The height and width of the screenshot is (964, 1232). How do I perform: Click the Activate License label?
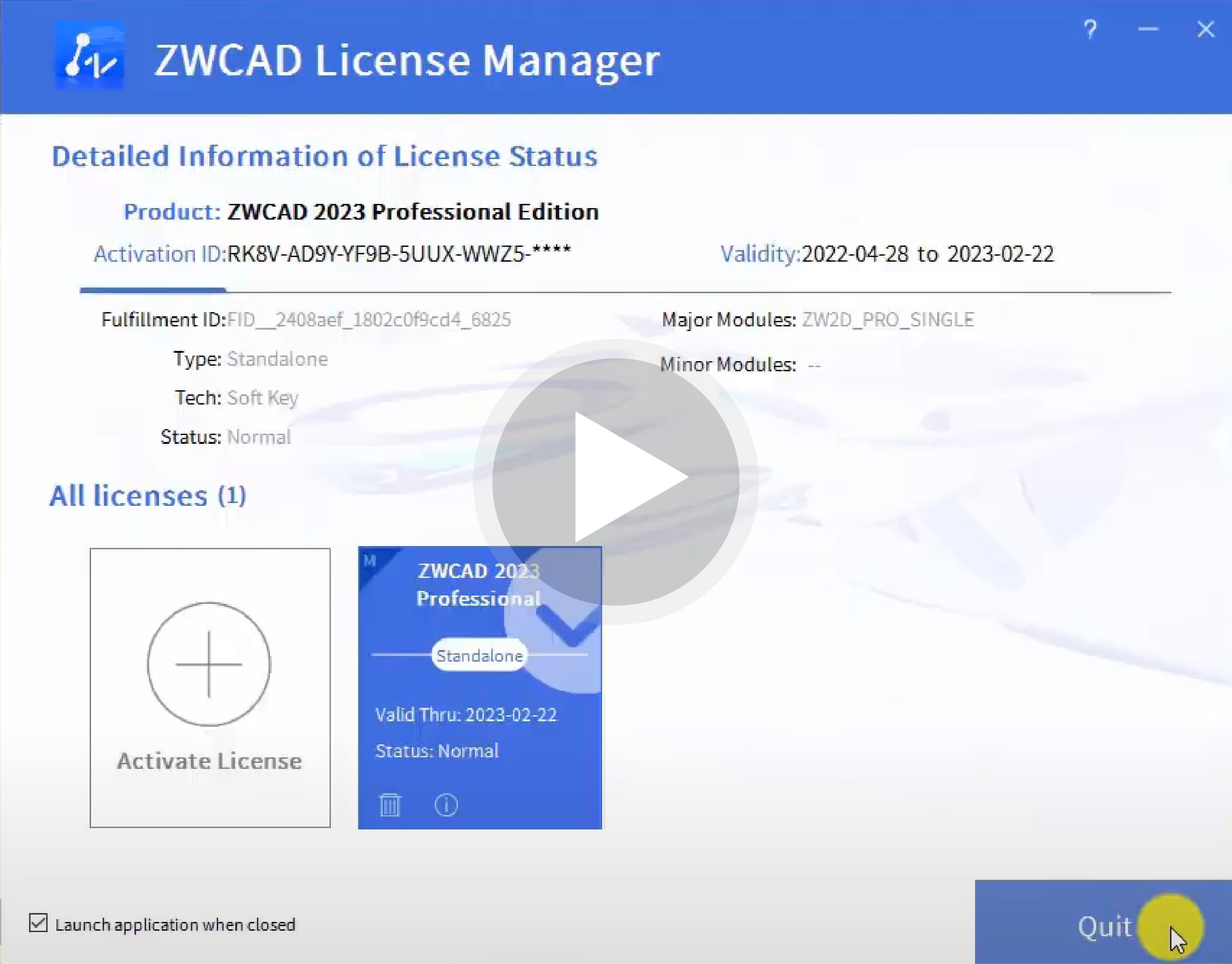point(209,761)
